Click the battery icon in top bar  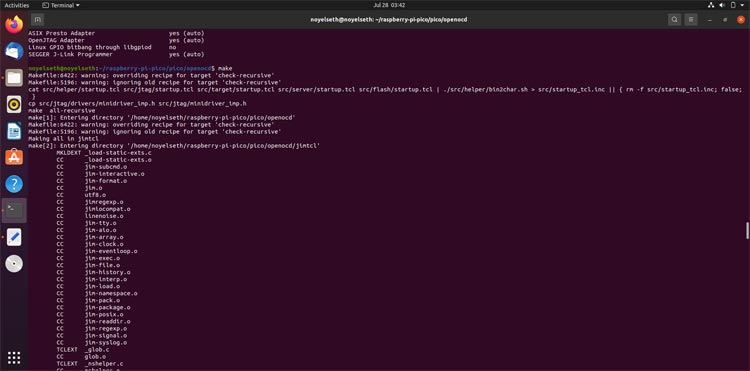point(733,5)
